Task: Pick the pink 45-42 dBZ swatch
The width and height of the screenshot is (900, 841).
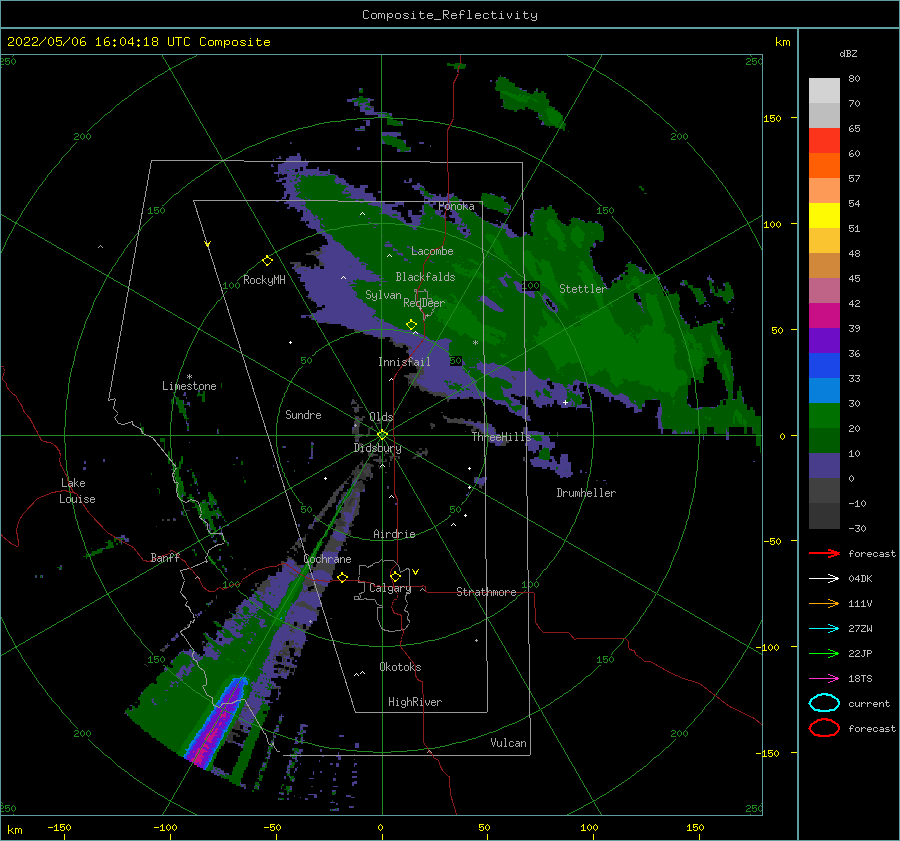Action: pos(824,290)
